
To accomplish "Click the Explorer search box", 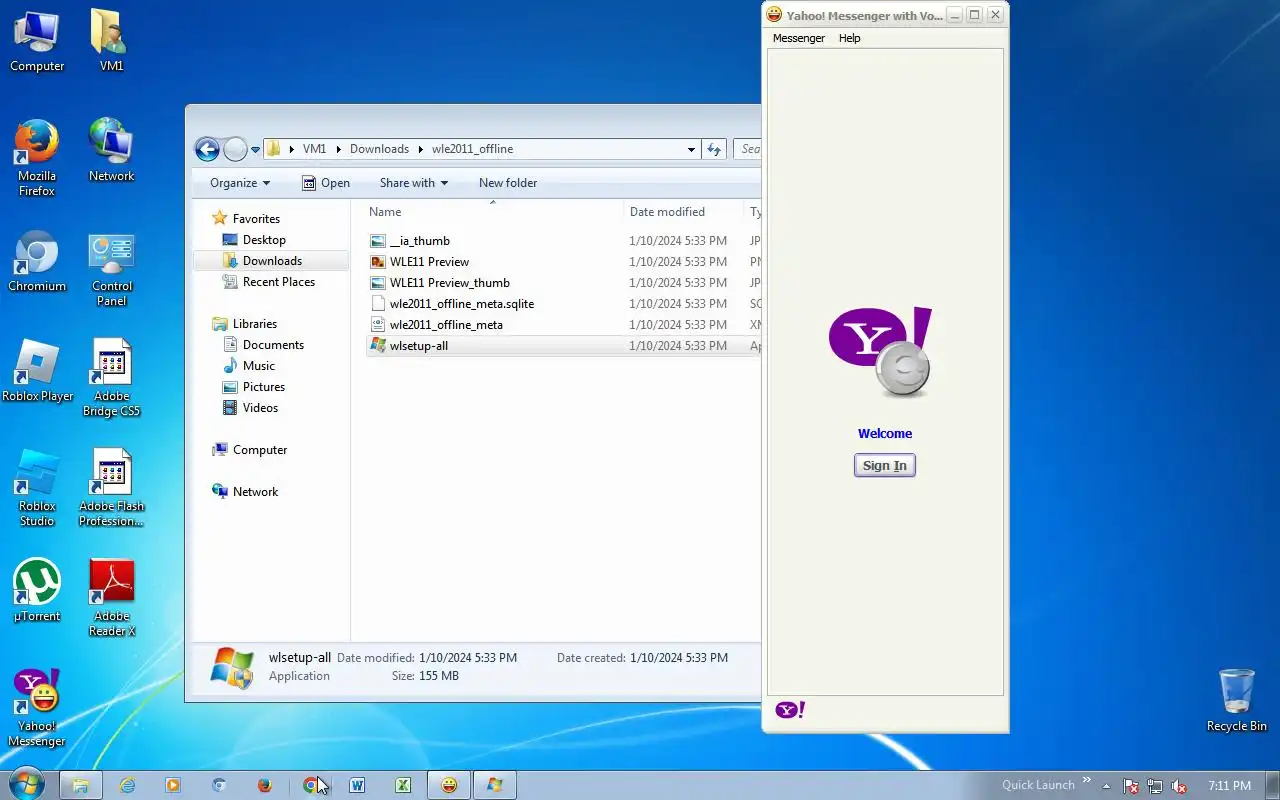I will (748, 149).
